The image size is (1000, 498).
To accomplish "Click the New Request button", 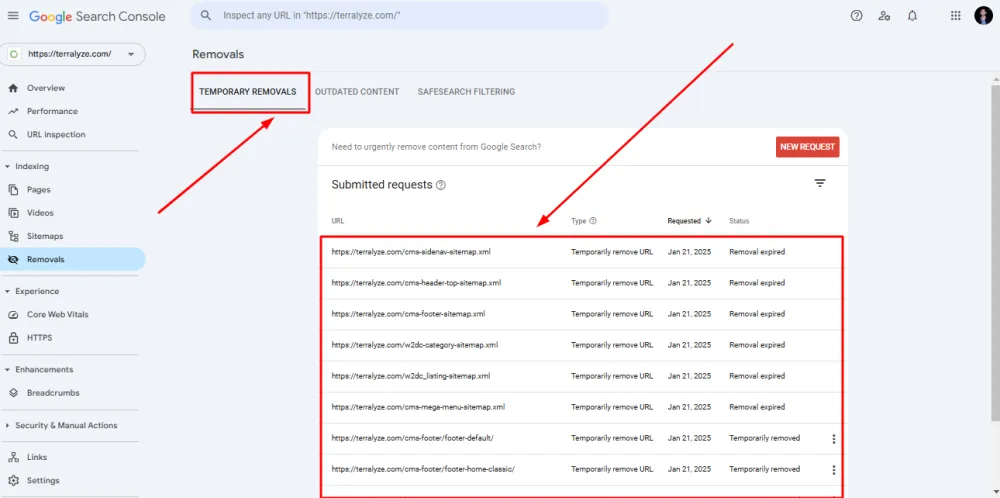I will [x=807, y=147].
